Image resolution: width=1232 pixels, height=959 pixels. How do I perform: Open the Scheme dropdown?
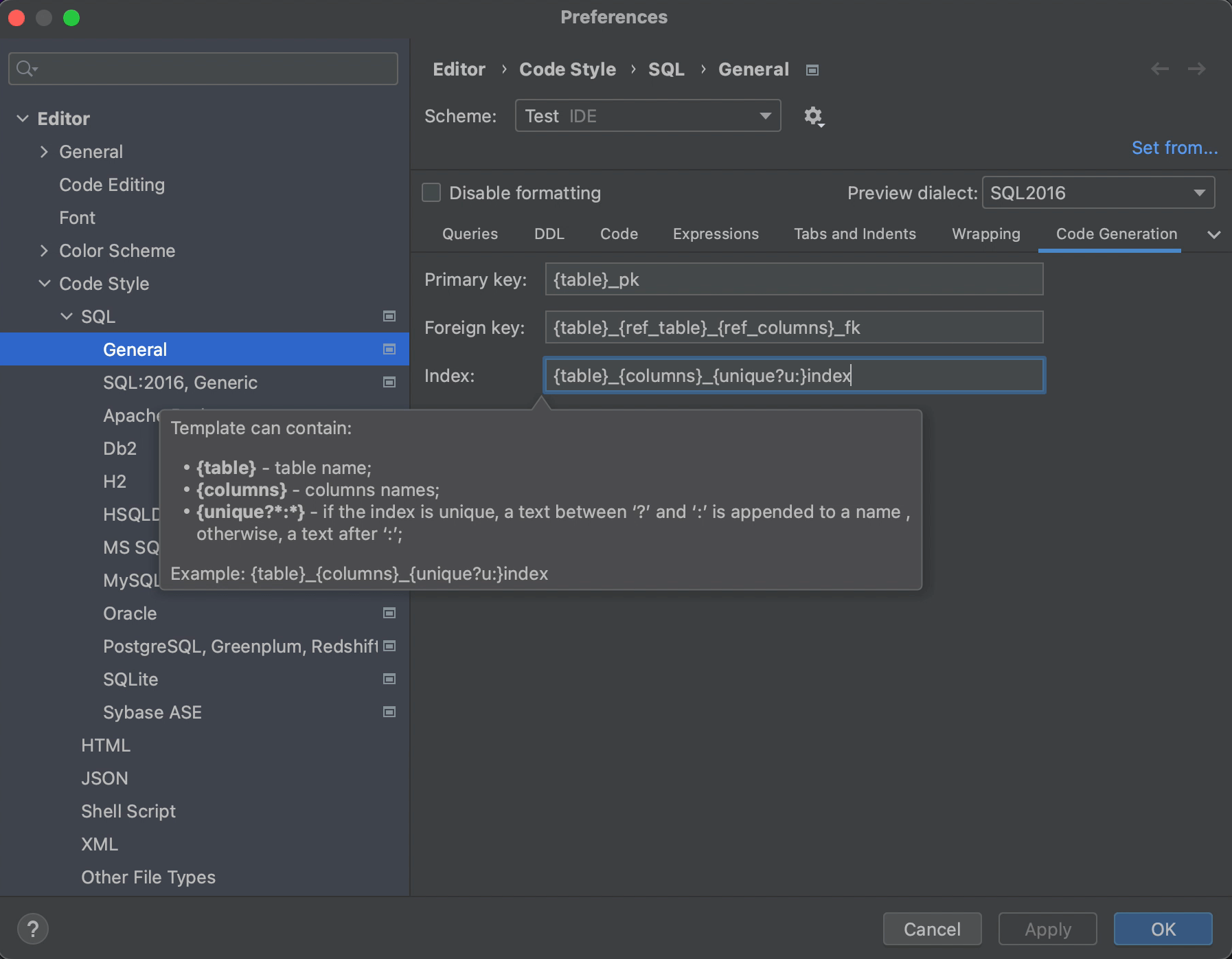[x=648, y=116]
